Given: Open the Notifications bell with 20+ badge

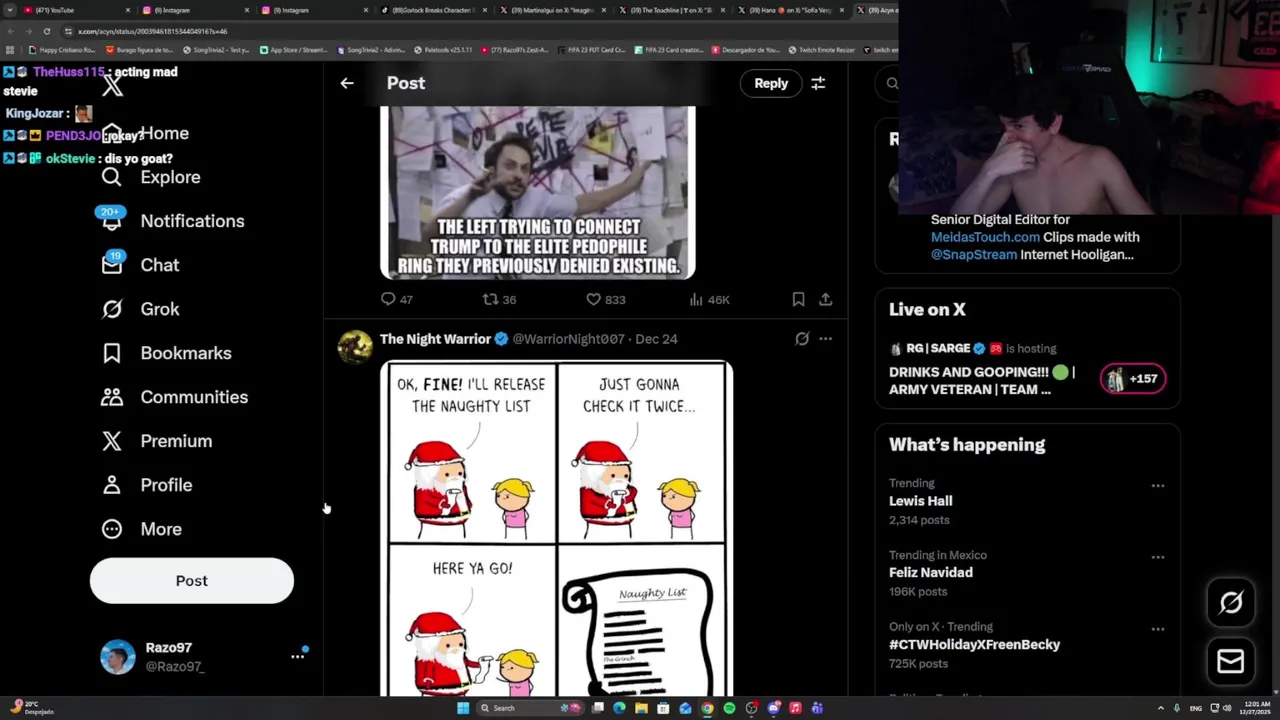Looking at the screenshot, I should point(112,219).
